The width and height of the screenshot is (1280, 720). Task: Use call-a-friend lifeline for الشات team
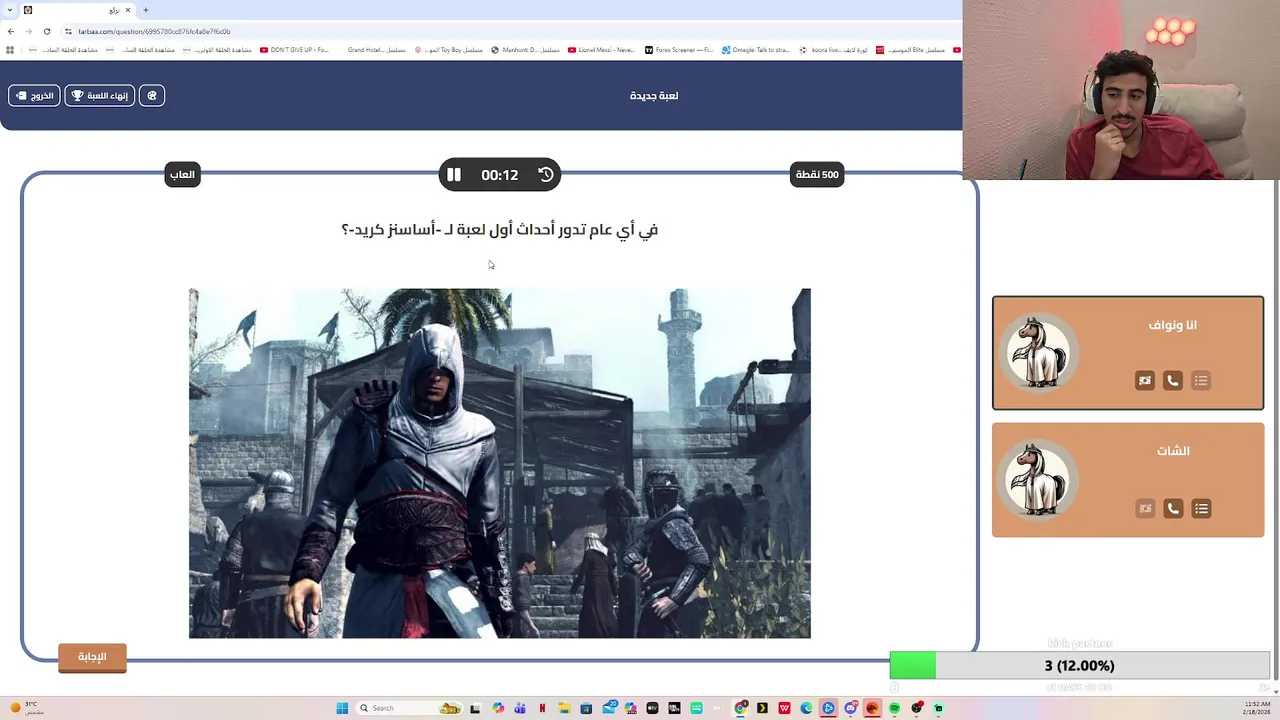pos(1173,509)
